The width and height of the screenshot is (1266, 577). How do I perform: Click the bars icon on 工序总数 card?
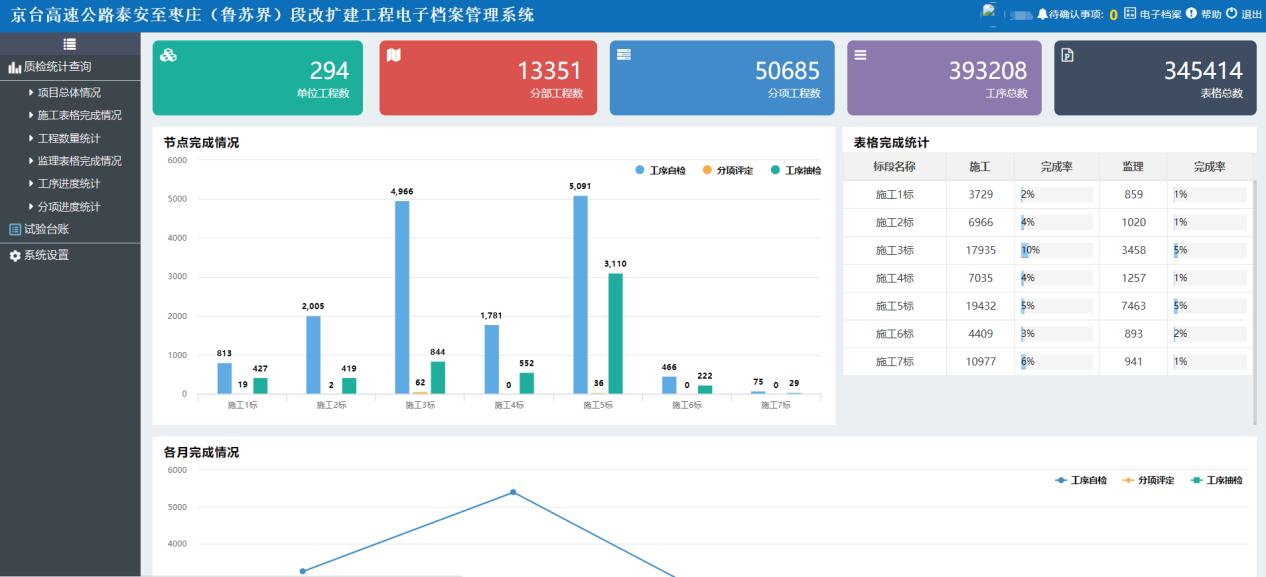tap(860, 54)
